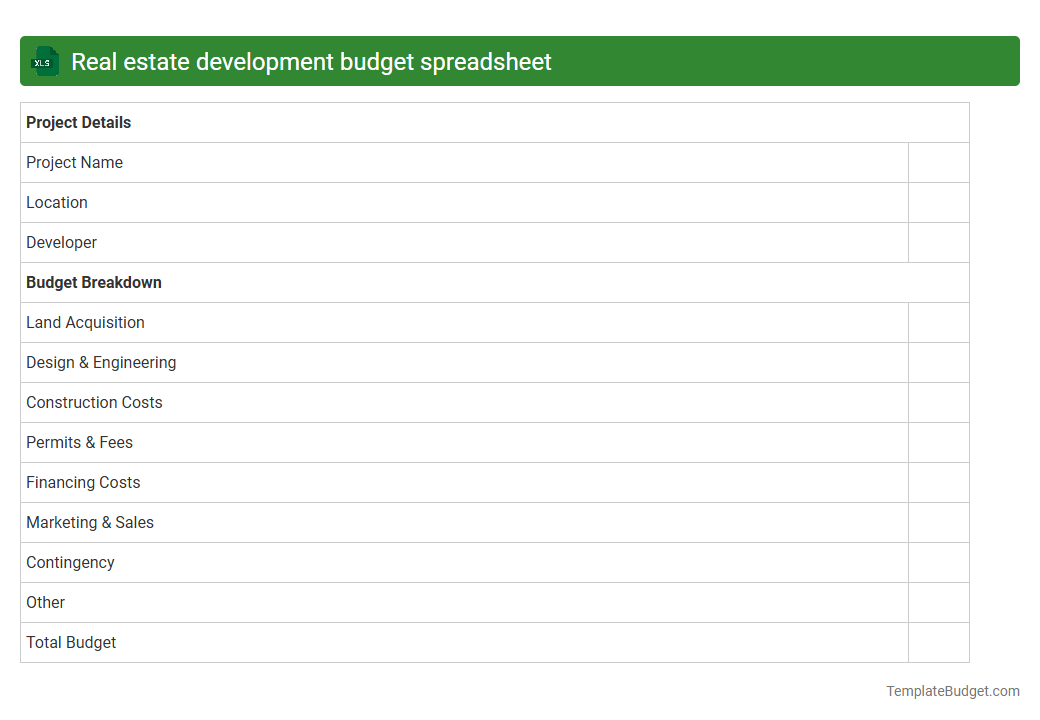Click the Project Details section header
The height and width of the screenshot is (720, 1040).
click(x=78, y=122)
